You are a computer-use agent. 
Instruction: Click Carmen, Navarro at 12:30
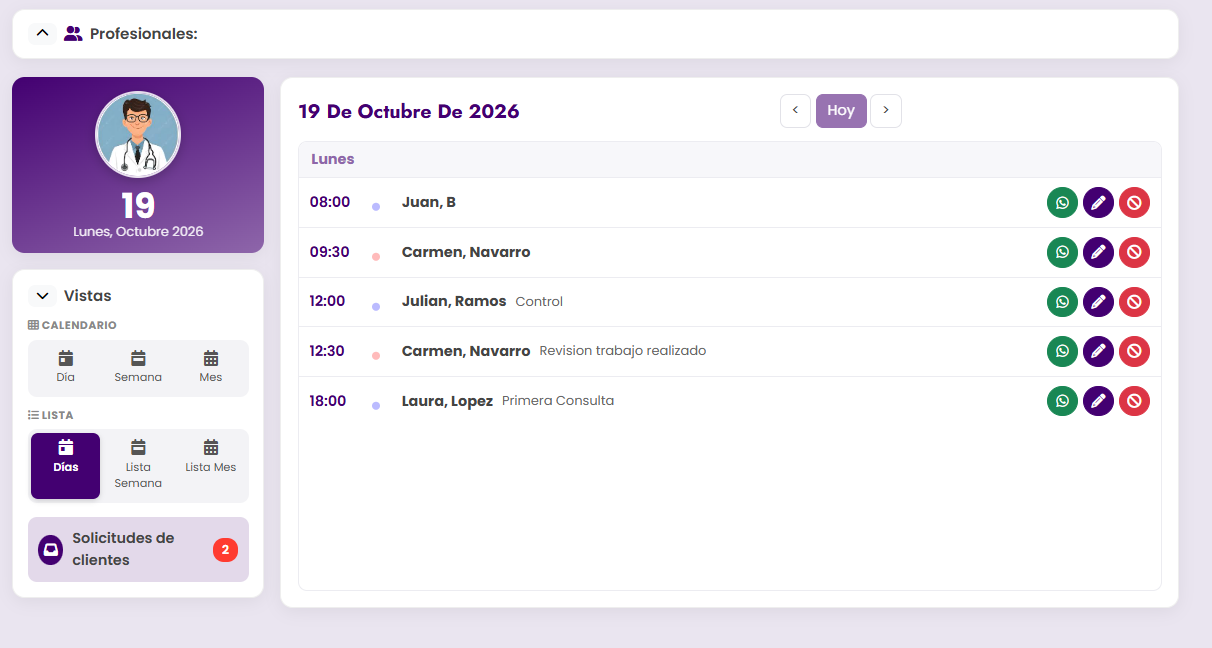pos(466,351)
